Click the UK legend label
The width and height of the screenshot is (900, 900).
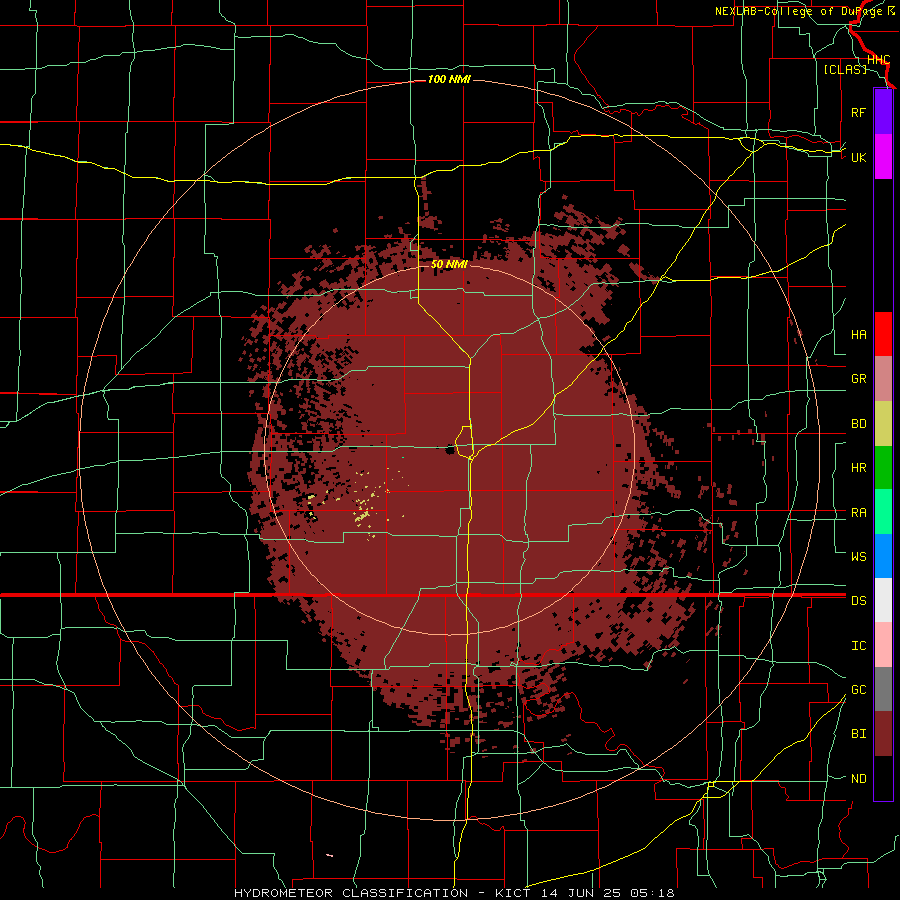point(858,157)
